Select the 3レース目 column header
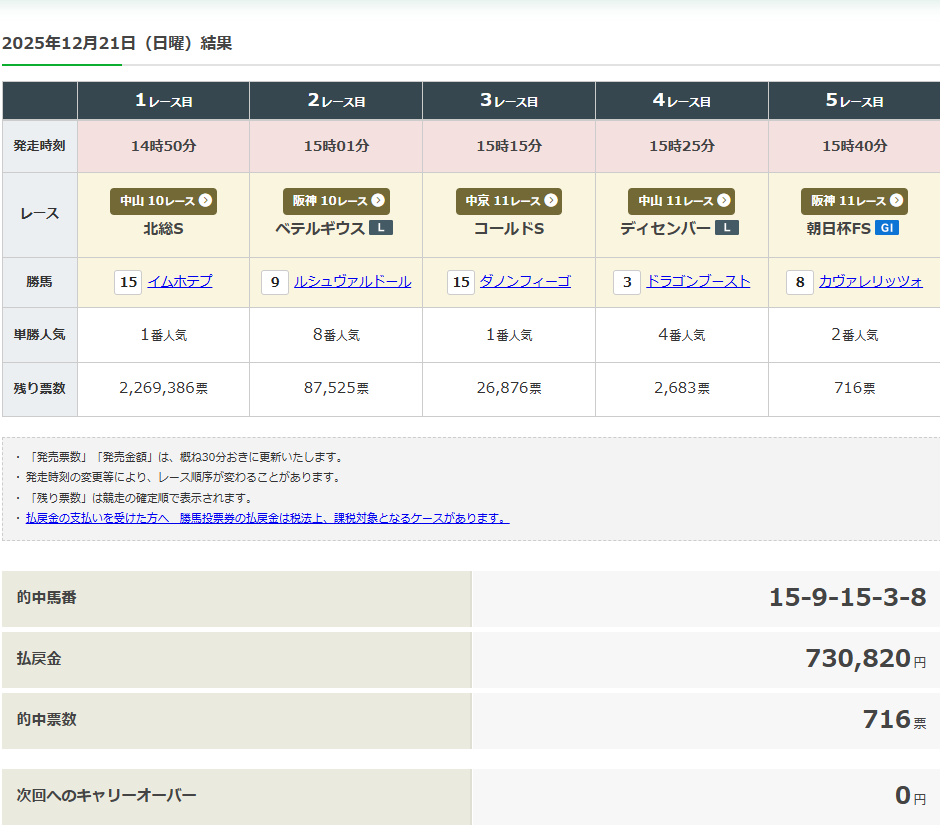This screenshot has width=940, height=836. pos(509,101)
